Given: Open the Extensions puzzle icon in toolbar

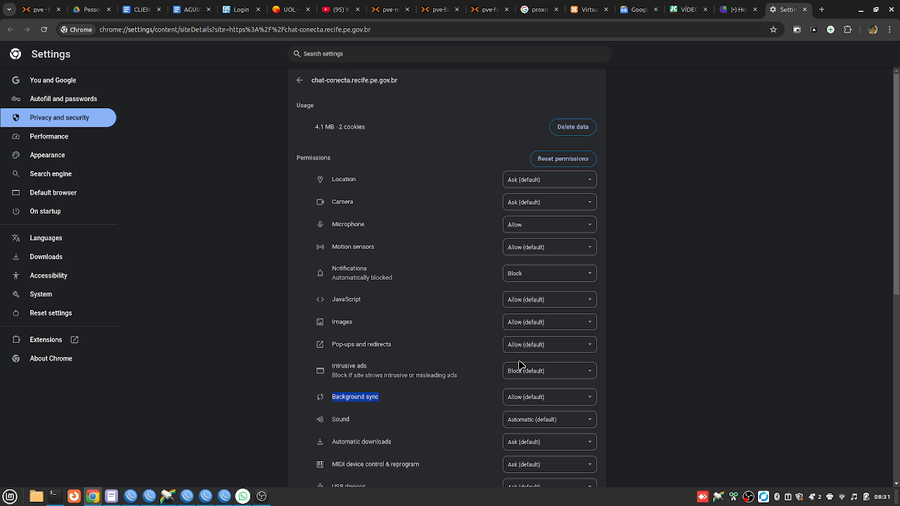Looking at the screenshot, I should point(848,29).
